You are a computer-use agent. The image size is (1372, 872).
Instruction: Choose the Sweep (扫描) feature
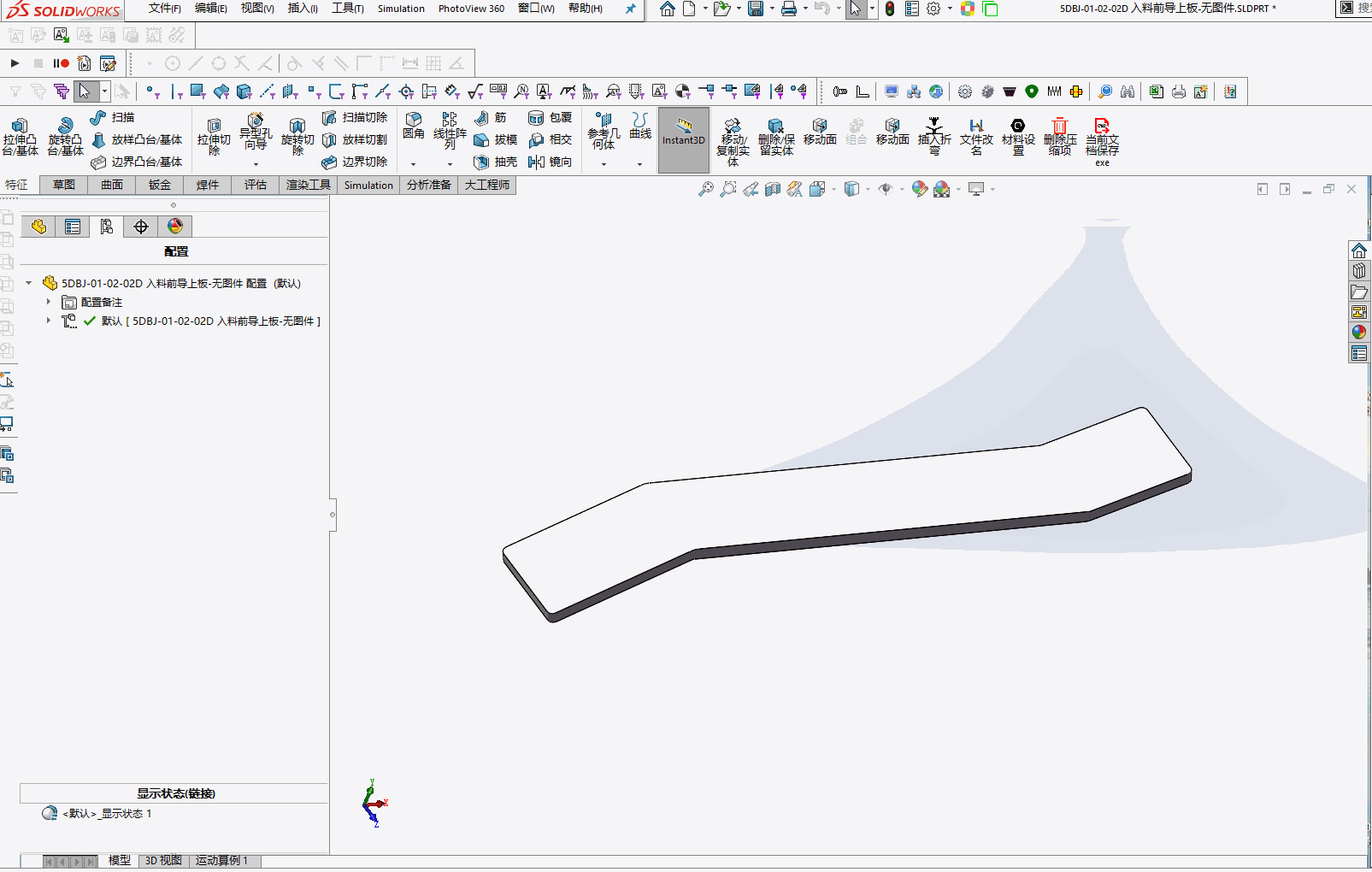click(x=112, y=117)
